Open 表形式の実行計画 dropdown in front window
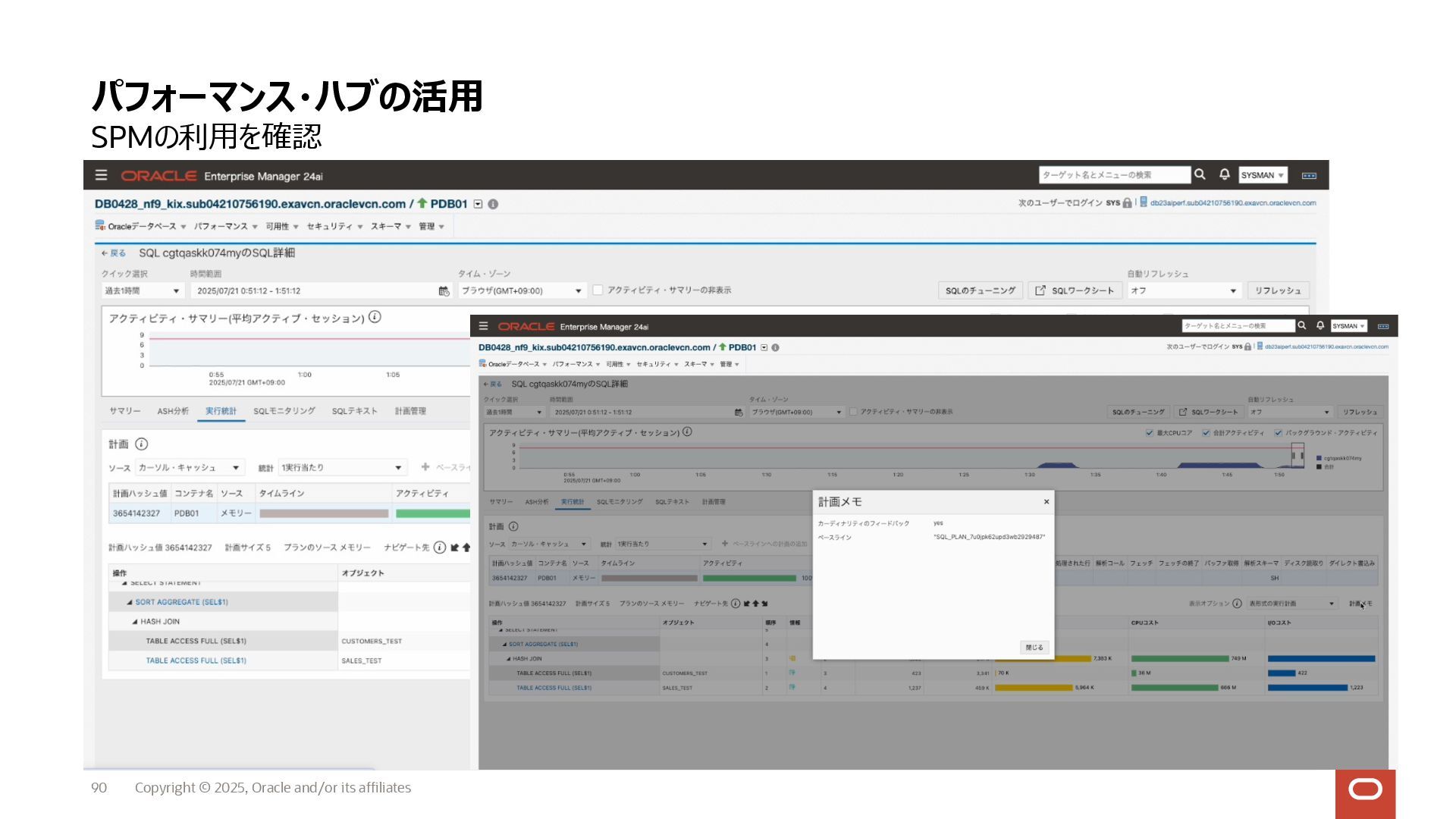 point(1291,604)
